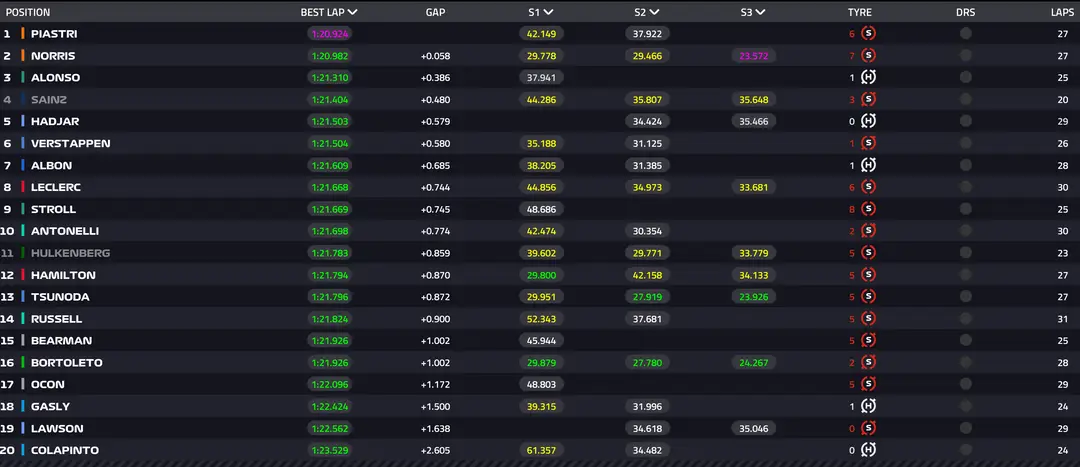The image size is (1080, 467).
Task: Click the TYRE column header
Action: pos(860,12)
